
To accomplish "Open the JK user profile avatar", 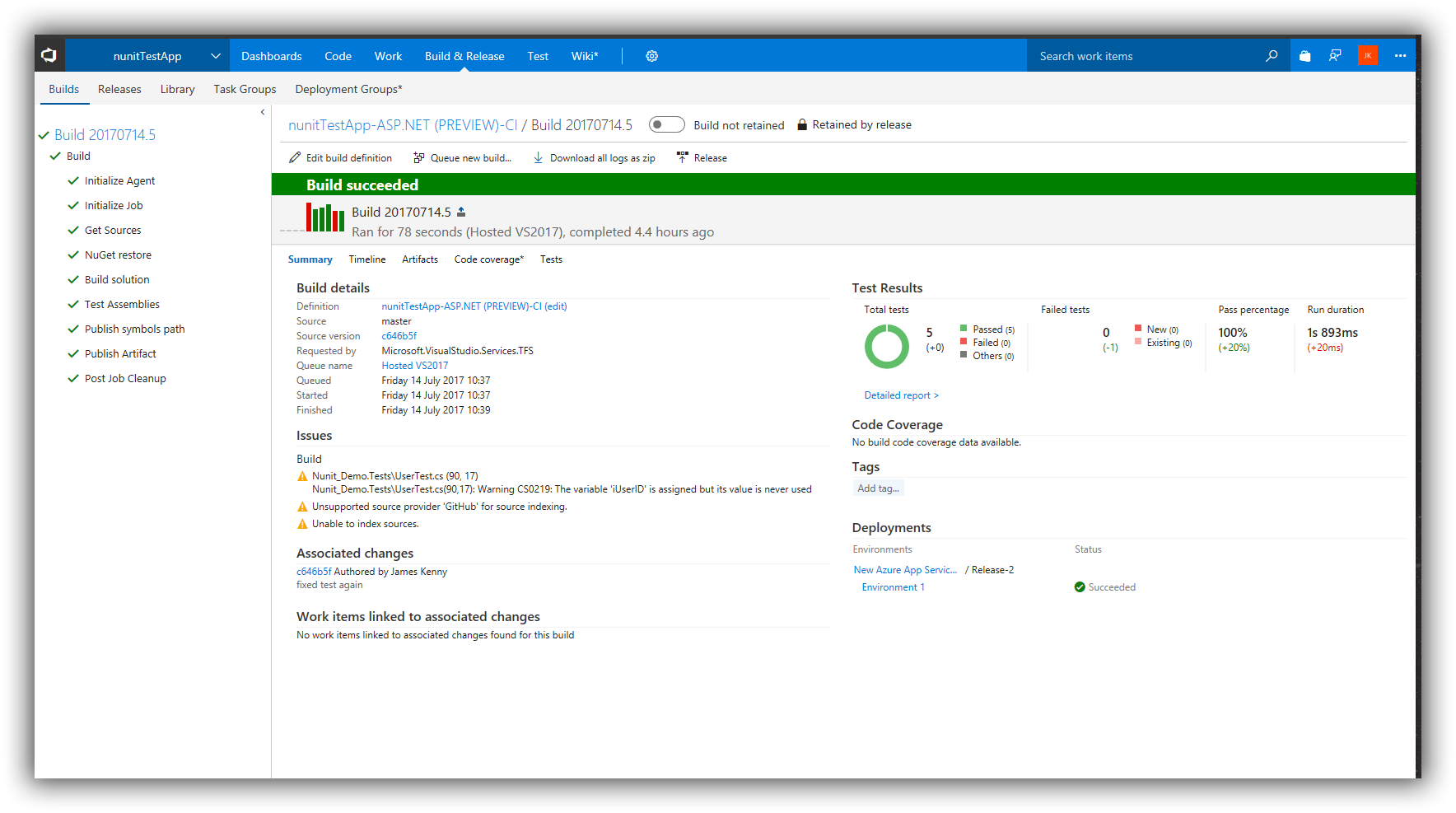I will pyautogui.click(x=1367, y=56).
